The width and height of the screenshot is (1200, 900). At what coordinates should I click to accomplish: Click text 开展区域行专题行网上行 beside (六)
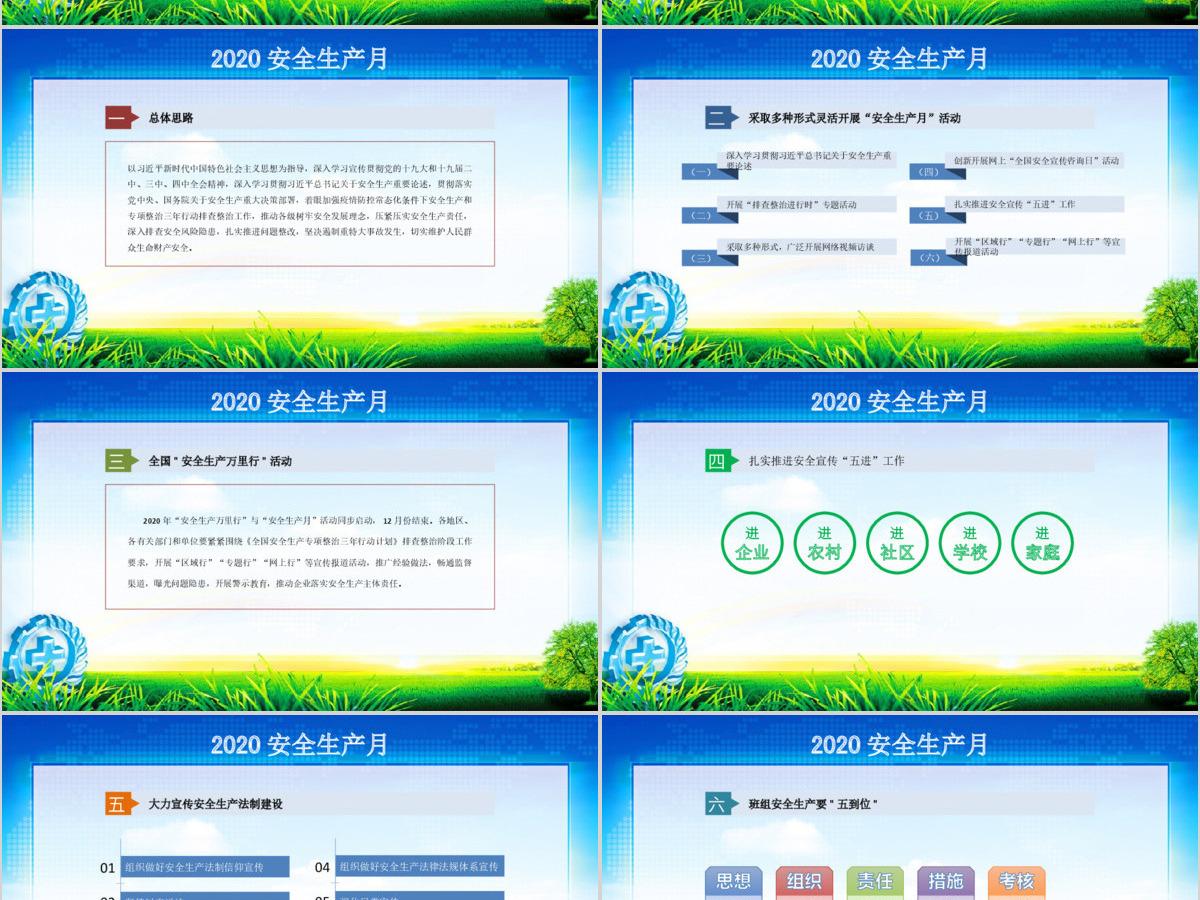[1037, 247]
